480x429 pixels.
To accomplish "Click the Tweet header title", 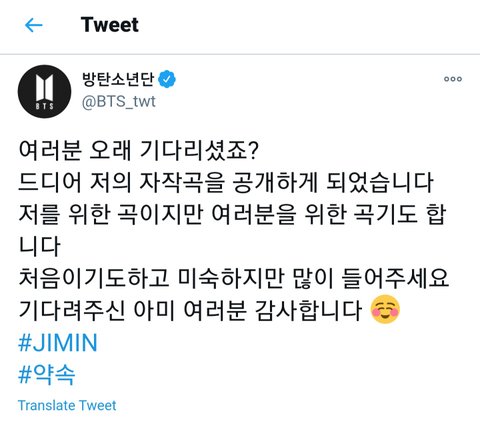I will click(x=110, y=25).
